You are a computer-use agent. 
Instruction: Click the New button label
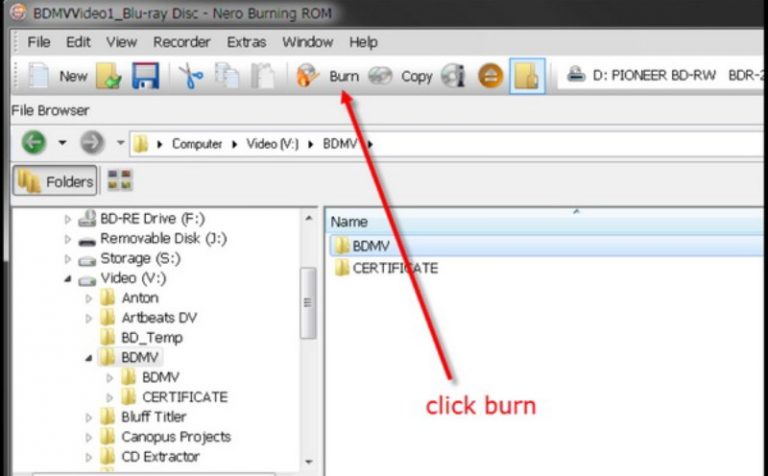[73, 76]
